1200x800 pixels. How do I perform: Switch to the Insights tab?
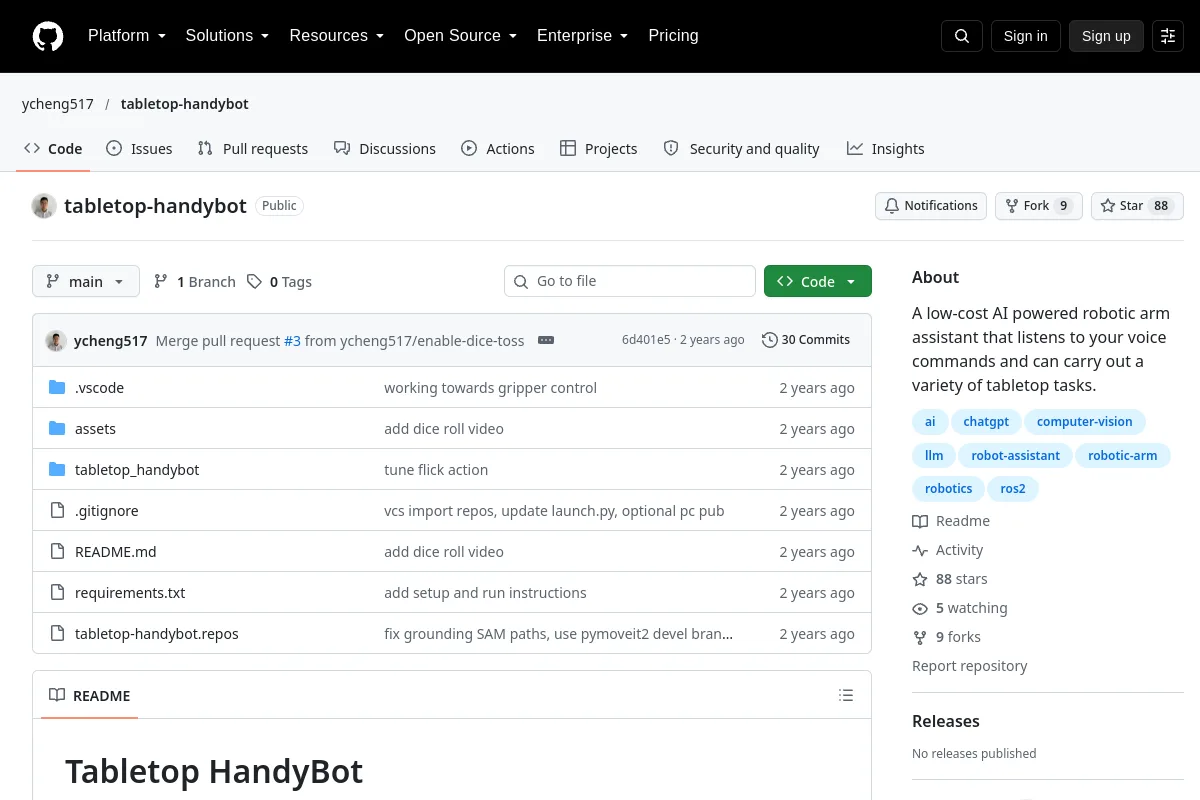[x=885, y=149]
